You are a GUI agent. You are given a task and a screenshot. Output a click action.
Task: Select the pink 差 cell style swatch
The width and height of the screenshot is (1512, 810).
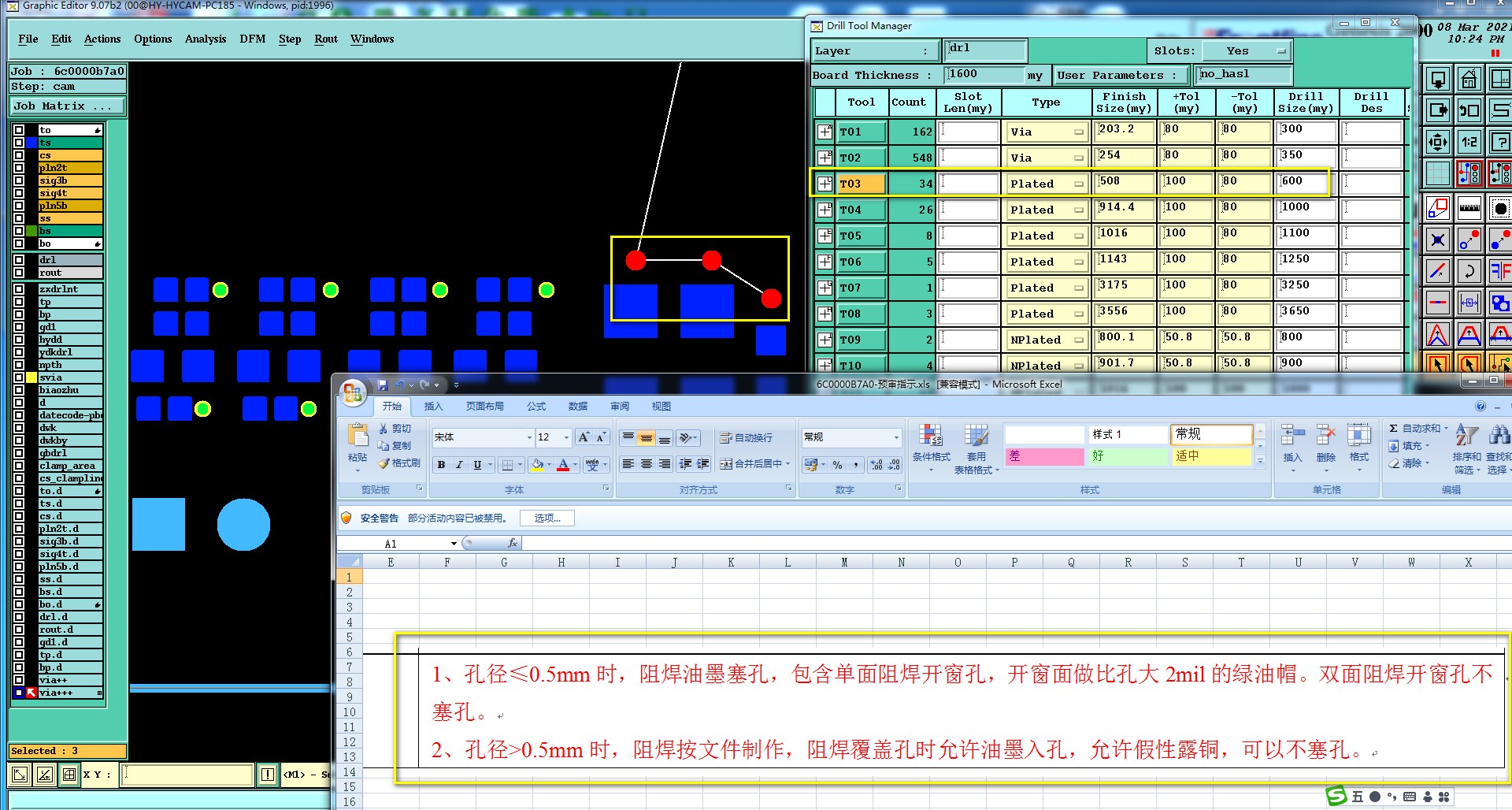pos(1044,456)
